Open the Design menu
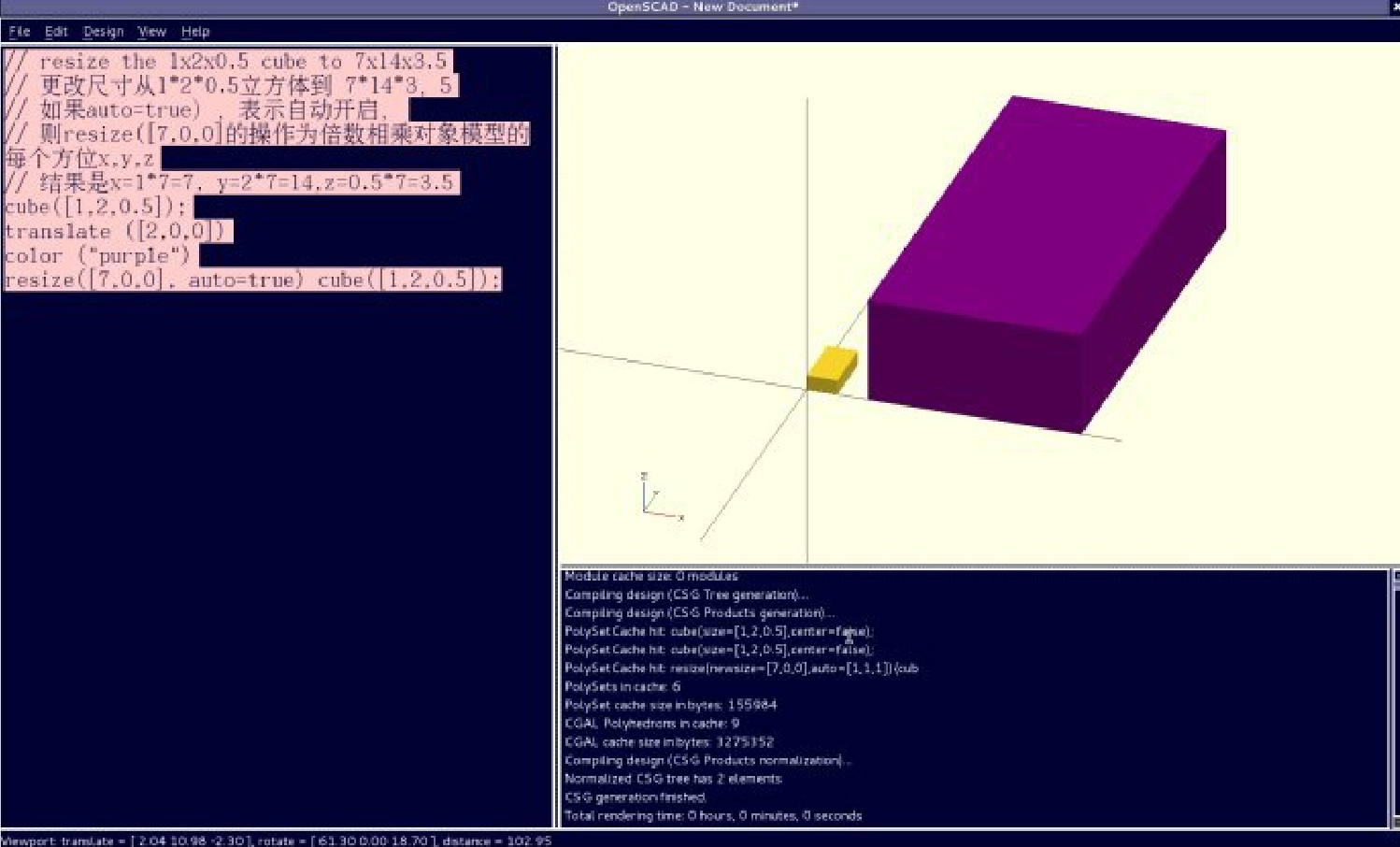The image size is (1400, 847). pos(103,32)
